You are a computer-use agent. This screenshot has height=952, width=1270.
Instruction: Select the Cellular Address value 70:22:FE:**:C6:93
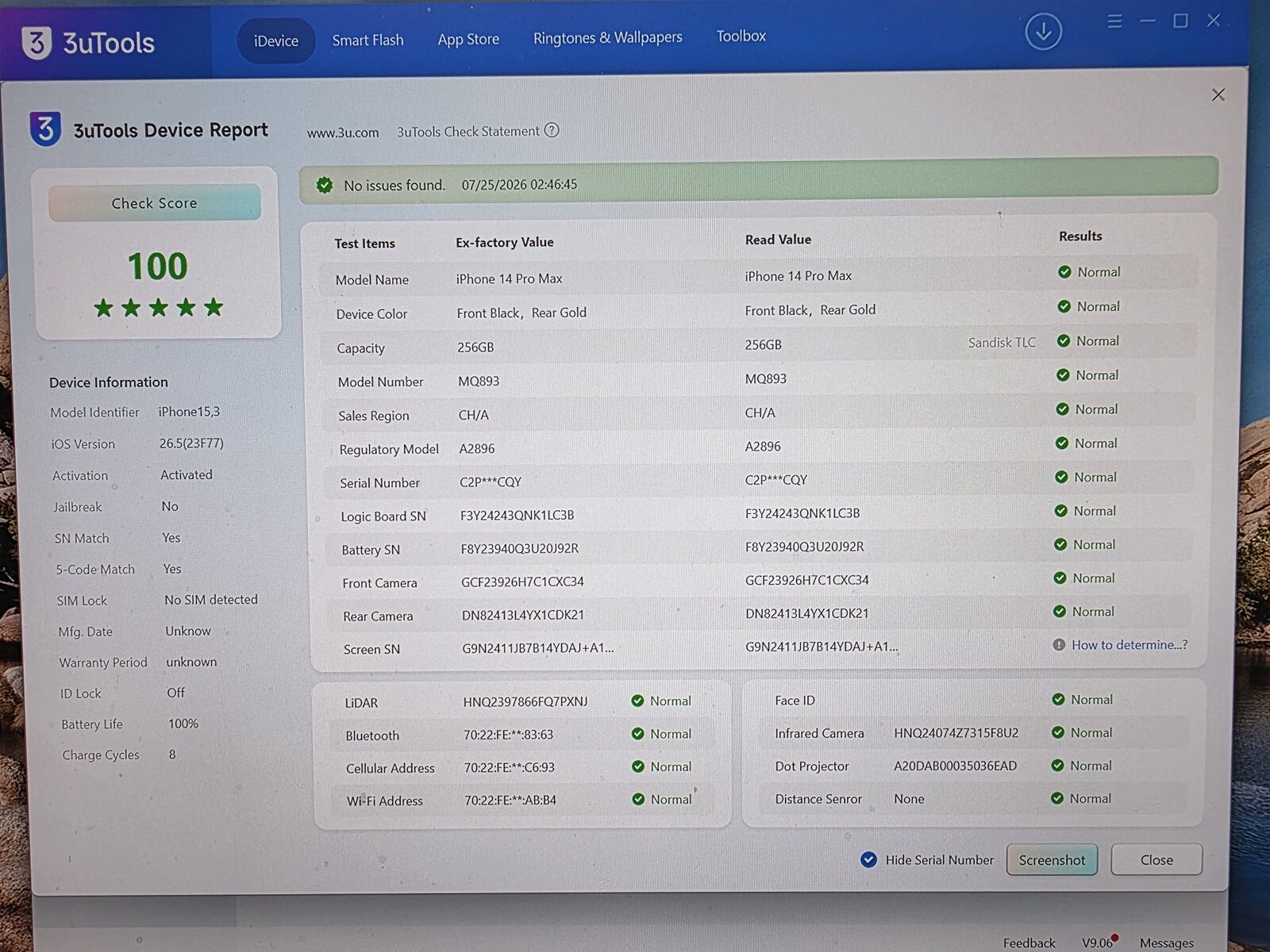point(510,767)
